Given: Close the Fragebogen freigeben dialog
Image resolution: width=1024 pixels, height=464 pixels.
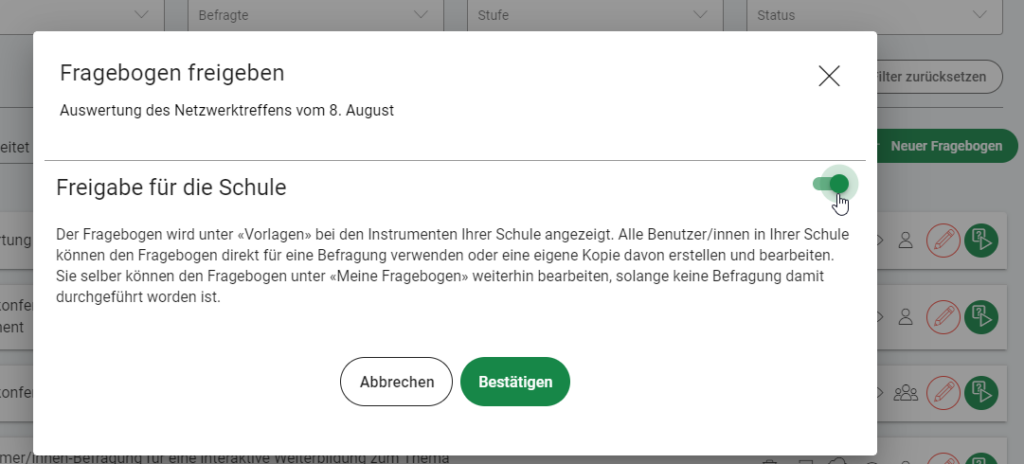Looking at the screenshot, I should tap(829, 76).
